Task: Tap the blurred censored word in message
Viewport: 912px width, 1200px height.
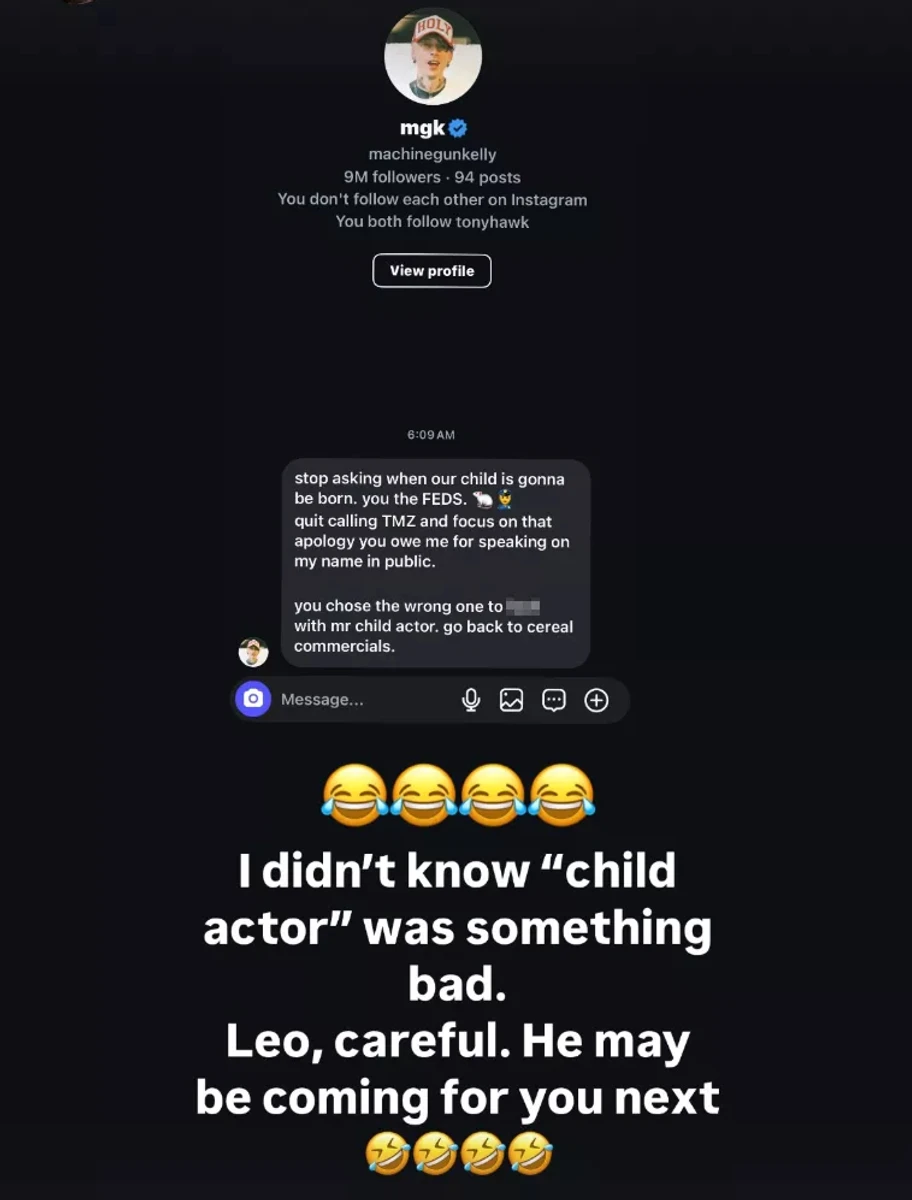Action: point(523,606)
